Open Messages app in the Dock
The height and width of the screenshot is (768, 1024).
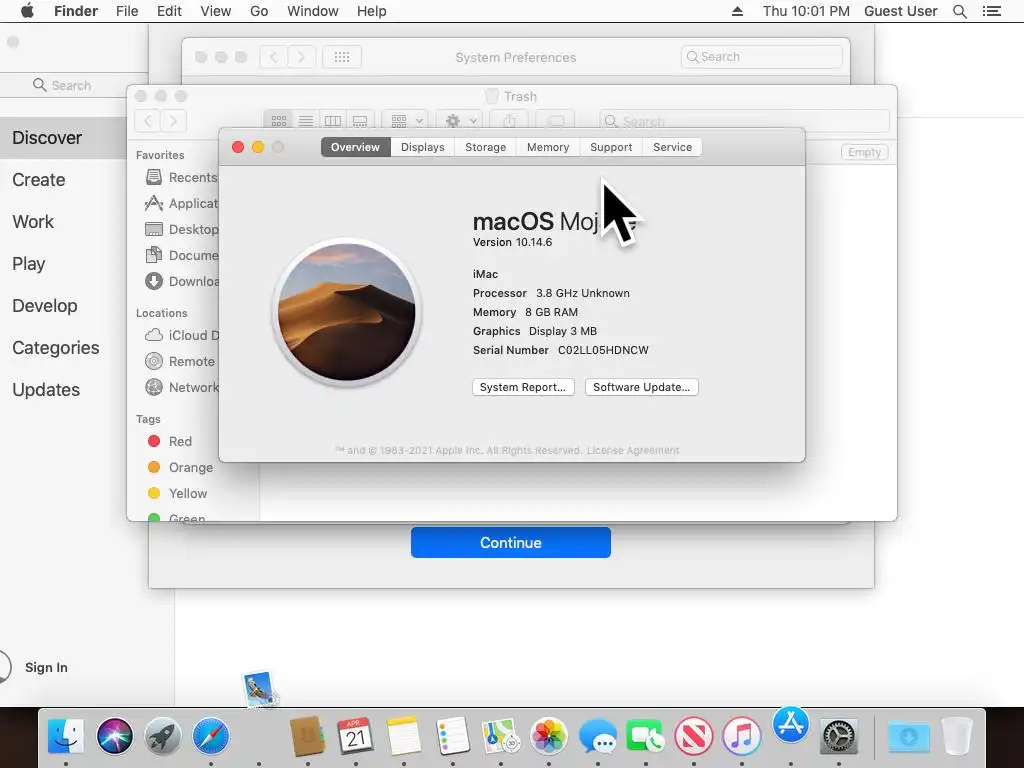coord(598,736)
